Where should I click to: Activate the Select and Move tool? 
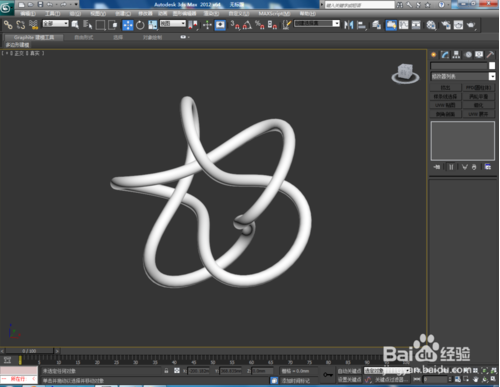tap(128, 25)
